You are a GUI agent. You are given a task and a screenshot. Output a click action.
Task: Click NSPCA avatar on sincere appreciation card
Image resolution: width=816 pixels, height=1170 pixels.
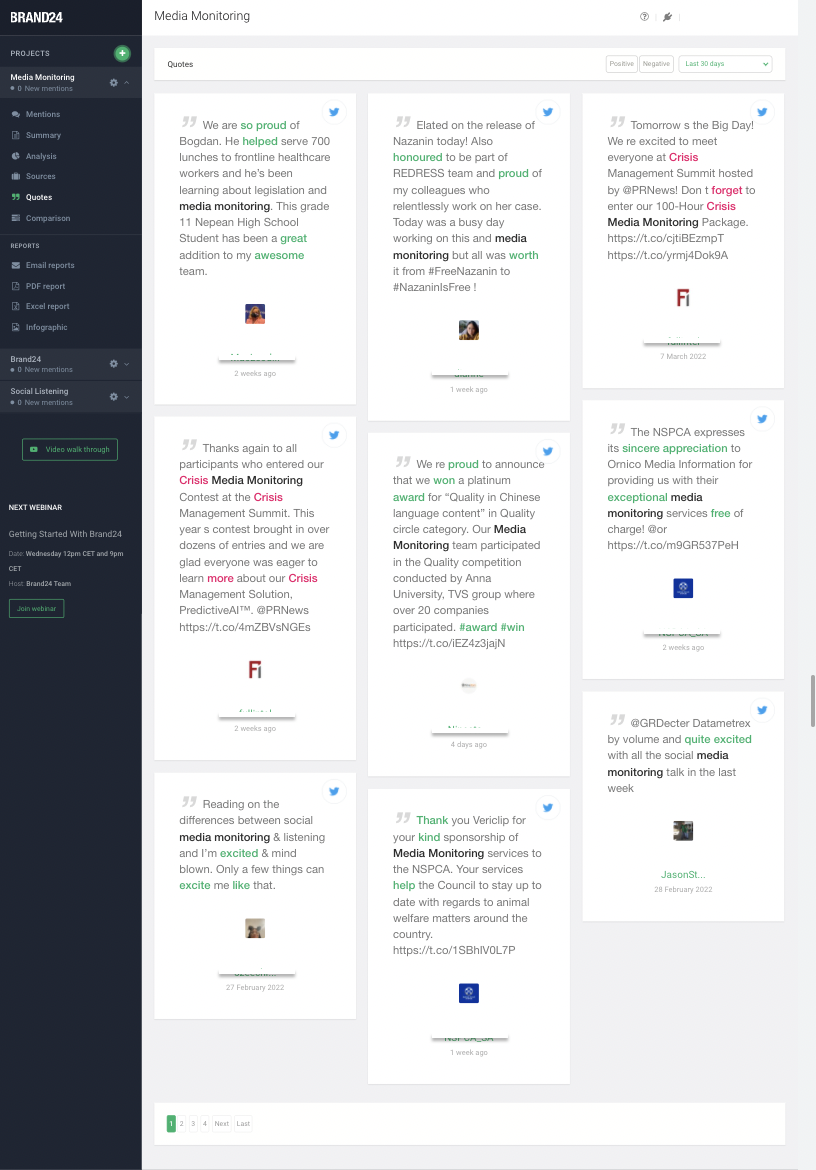[x=682, y=588]
